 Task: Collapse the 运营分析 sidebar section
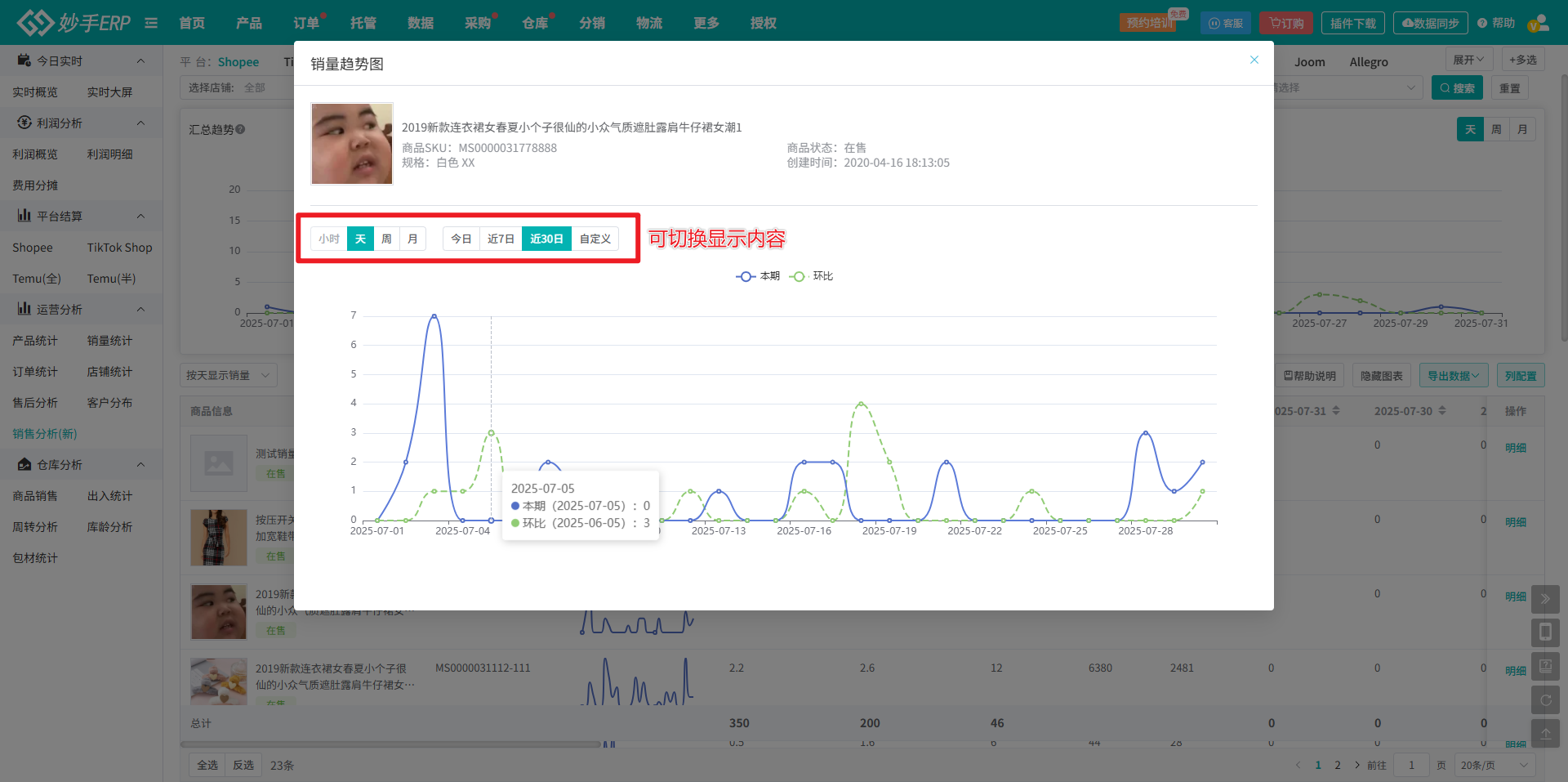(140, 309)
